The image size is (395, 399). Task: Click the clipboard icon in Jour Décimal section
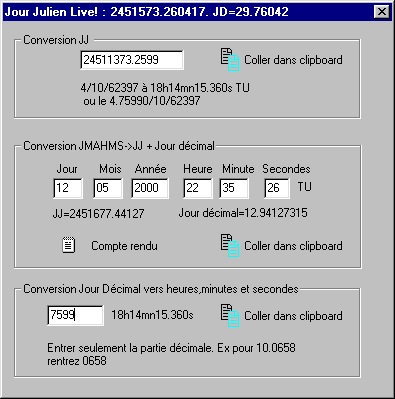(x=230, y=316)
